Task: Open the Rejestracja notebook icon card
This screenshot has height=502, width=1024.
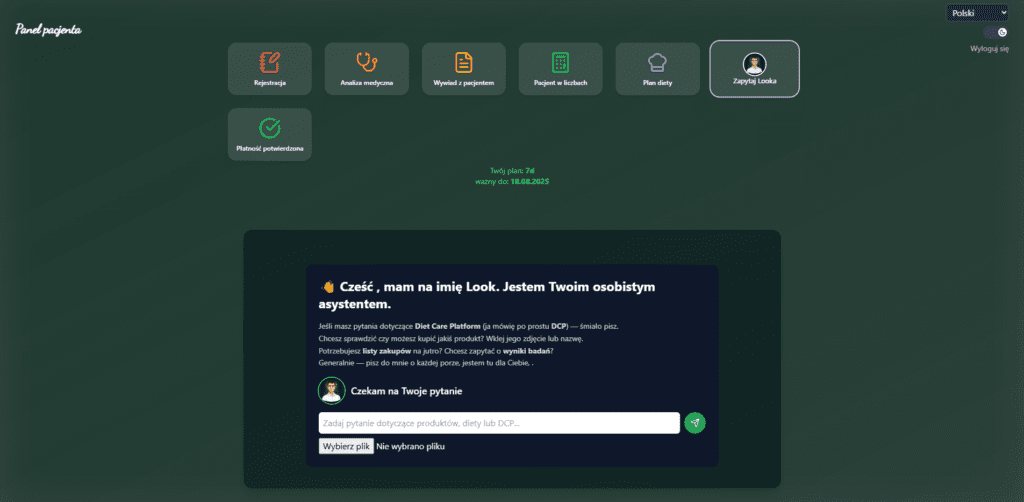Action: (270, 69)
